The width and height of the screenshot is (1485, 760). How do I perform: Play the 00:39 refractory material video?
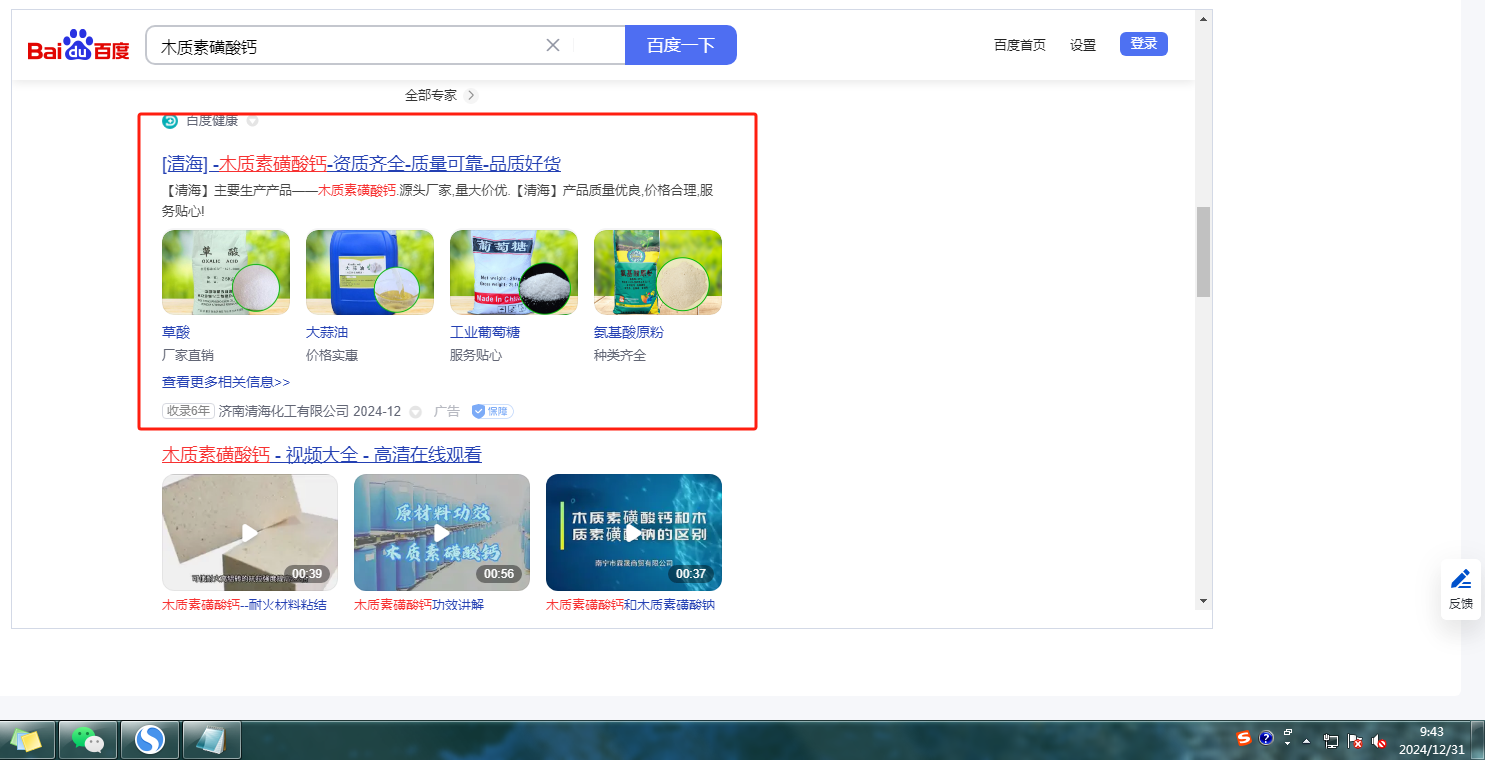click(x=250, y=532)
